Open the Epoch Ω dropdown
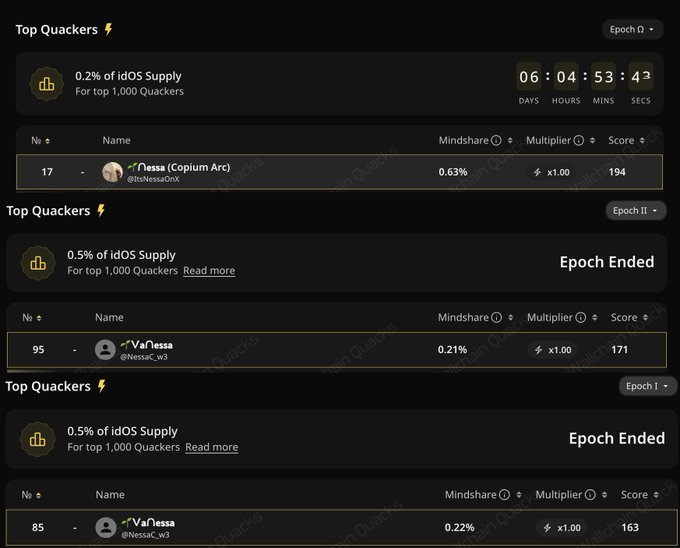Viewport: 680px width, 548px height. (x=633, y=30)
